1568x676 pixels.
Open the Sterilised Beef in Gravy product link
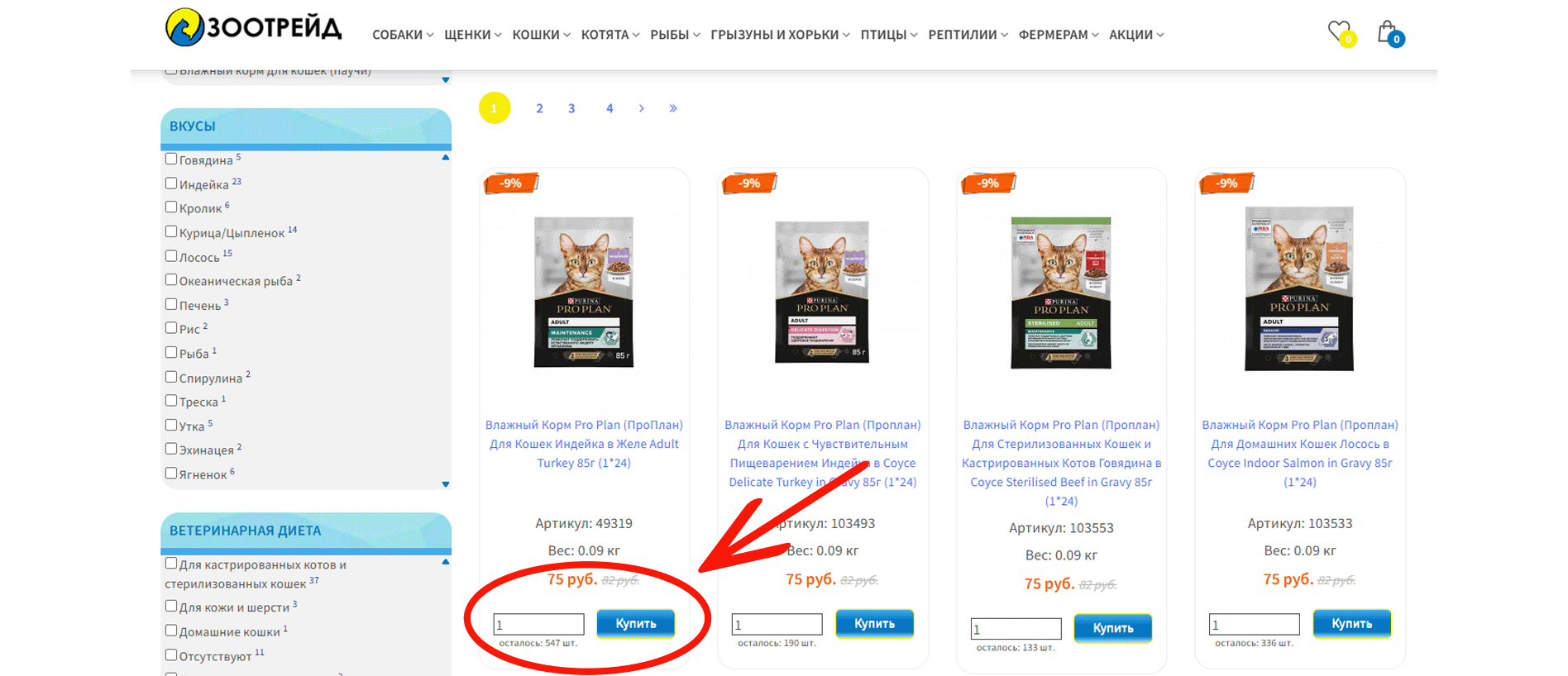[x=1061, y=463]
